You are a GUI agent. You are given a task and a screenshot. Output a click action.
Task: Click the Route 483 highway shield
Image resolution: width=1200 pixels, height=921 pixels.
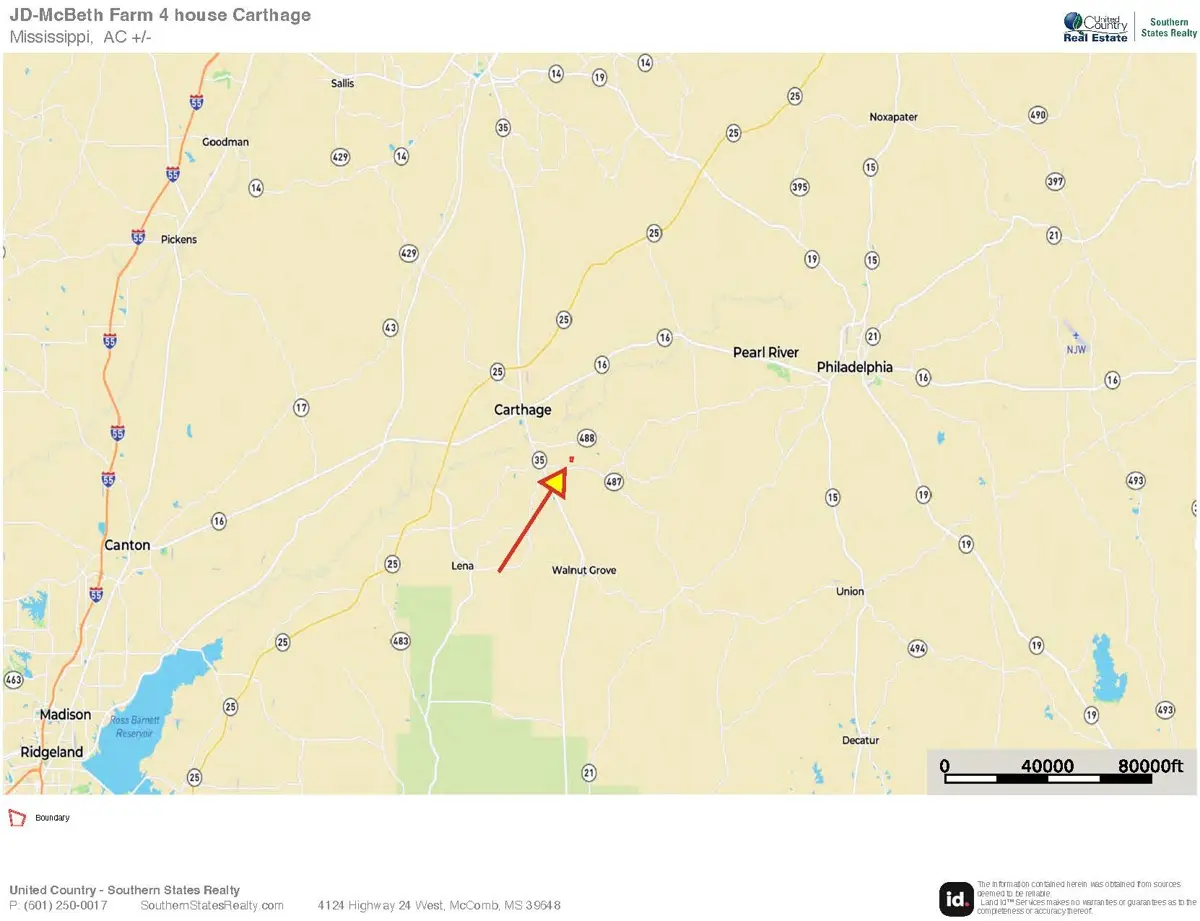pyautogui.click(x=400, y=641)
